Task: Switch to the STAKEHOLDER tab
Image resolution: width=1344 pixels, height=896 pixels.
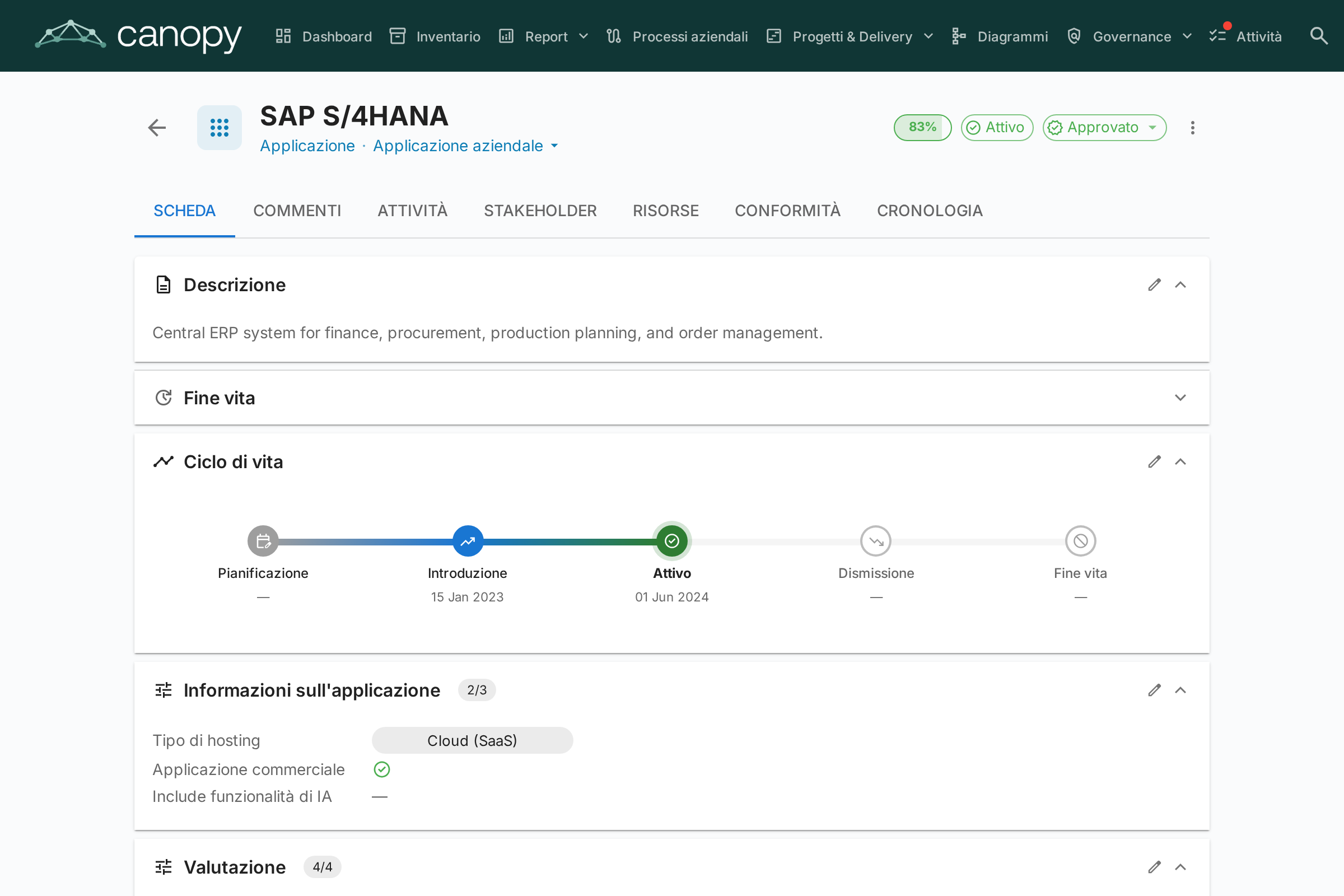Action: [x=540, y=211]
